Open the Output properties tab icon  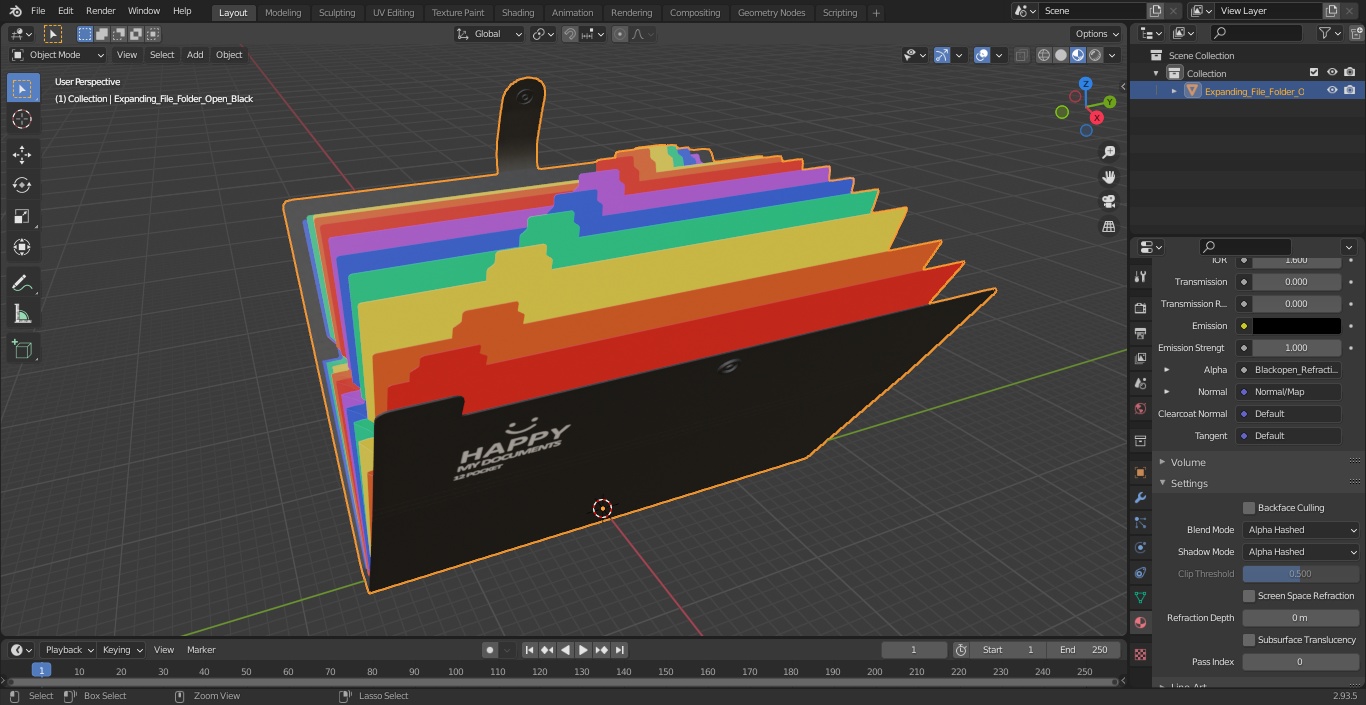pyautogui.click(x=1140, y=333)
